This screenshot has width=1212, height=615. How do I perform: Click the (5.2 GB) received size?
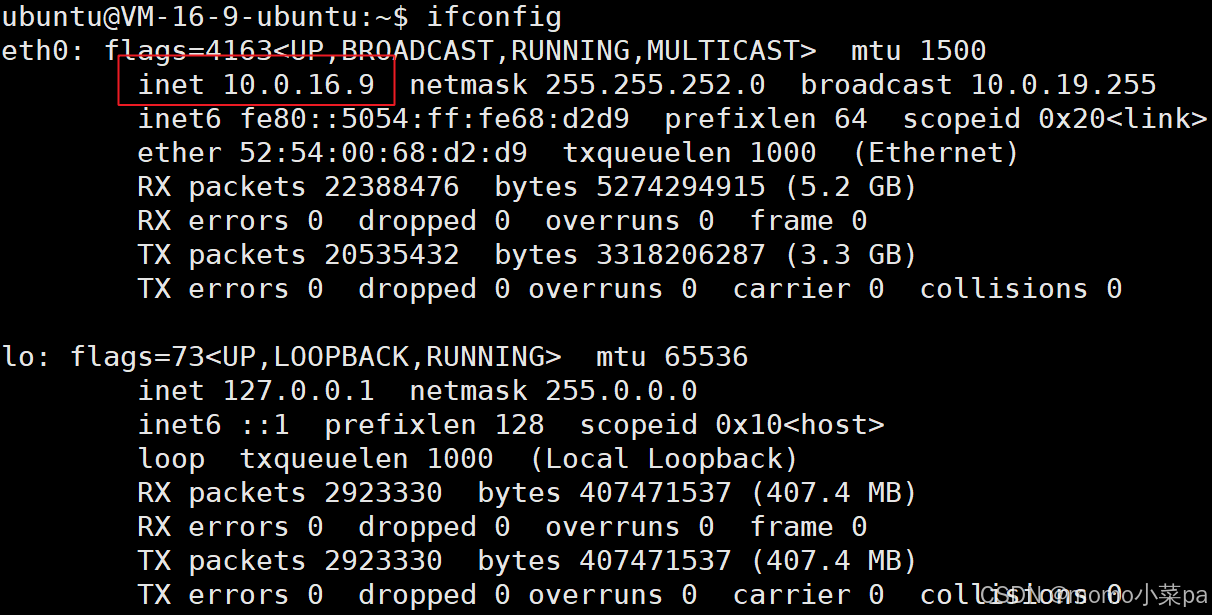(x=850, y=187)
